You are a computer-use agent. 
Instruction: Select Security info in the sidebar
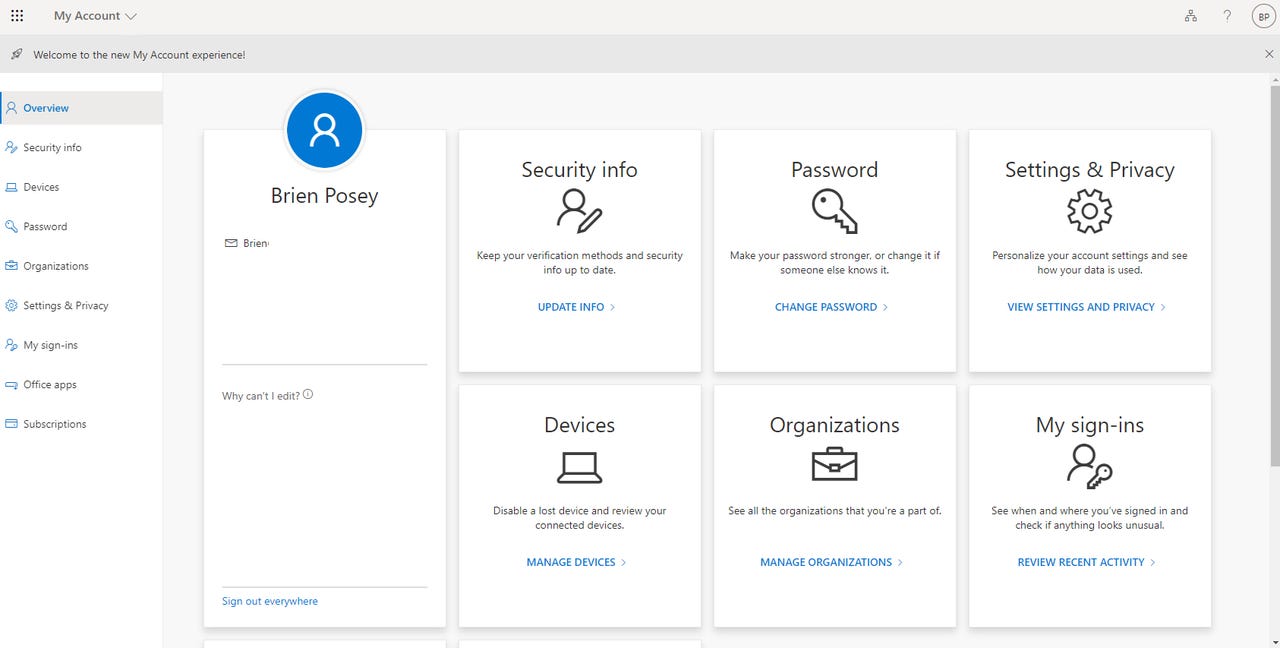(52, 147)
